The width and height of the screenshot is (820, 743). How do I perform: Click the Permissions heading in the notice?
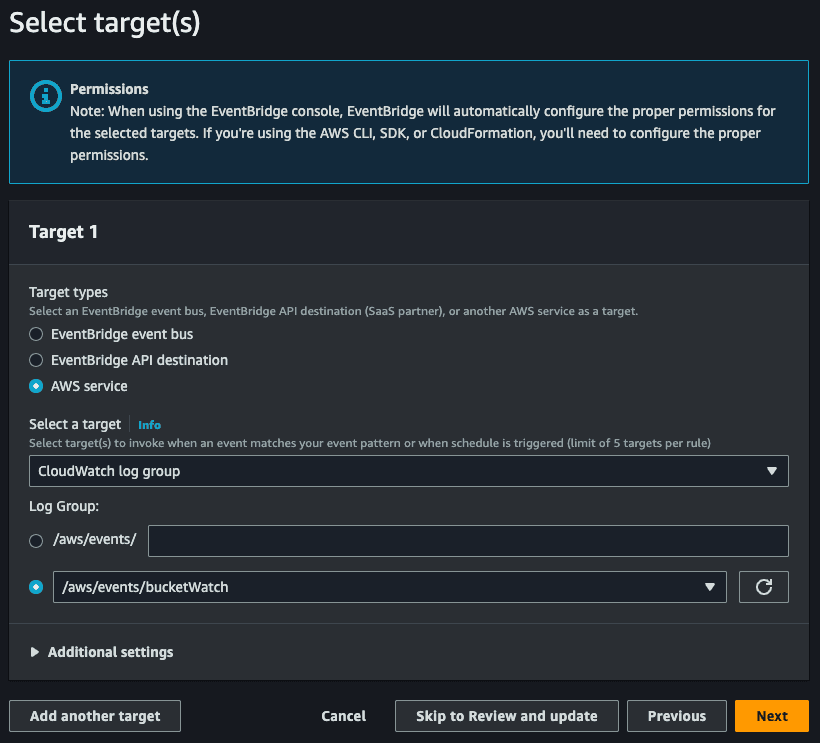[109, 89]
